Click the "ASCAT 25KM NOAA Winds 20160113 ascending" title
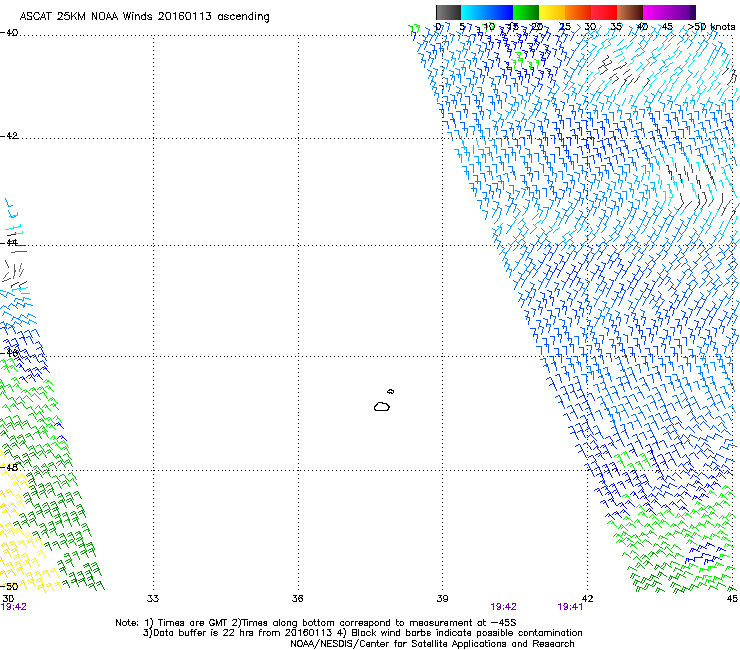Image resolution: width=740 pixels, height=650 pixels. [144, 17]
